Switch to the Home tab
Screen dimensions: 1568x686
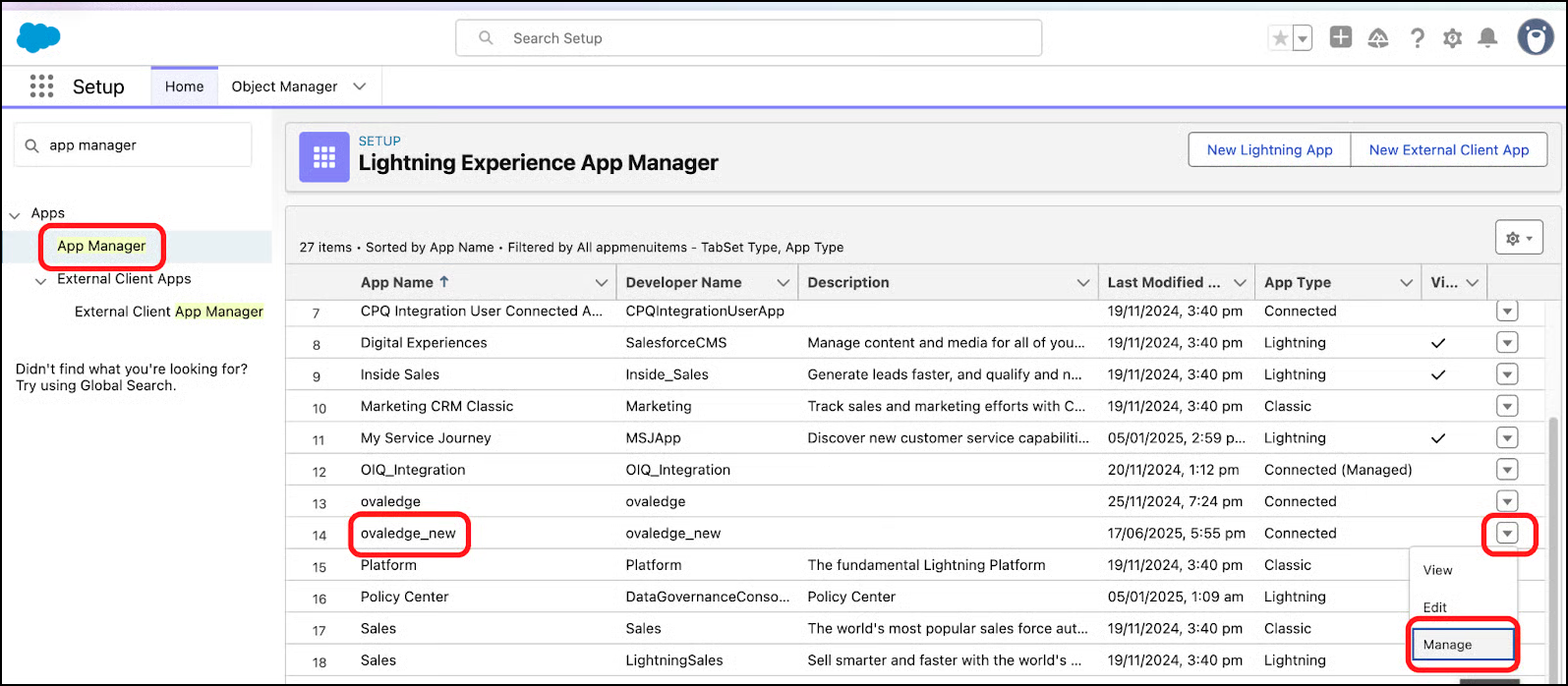click(x=184, y=86)
